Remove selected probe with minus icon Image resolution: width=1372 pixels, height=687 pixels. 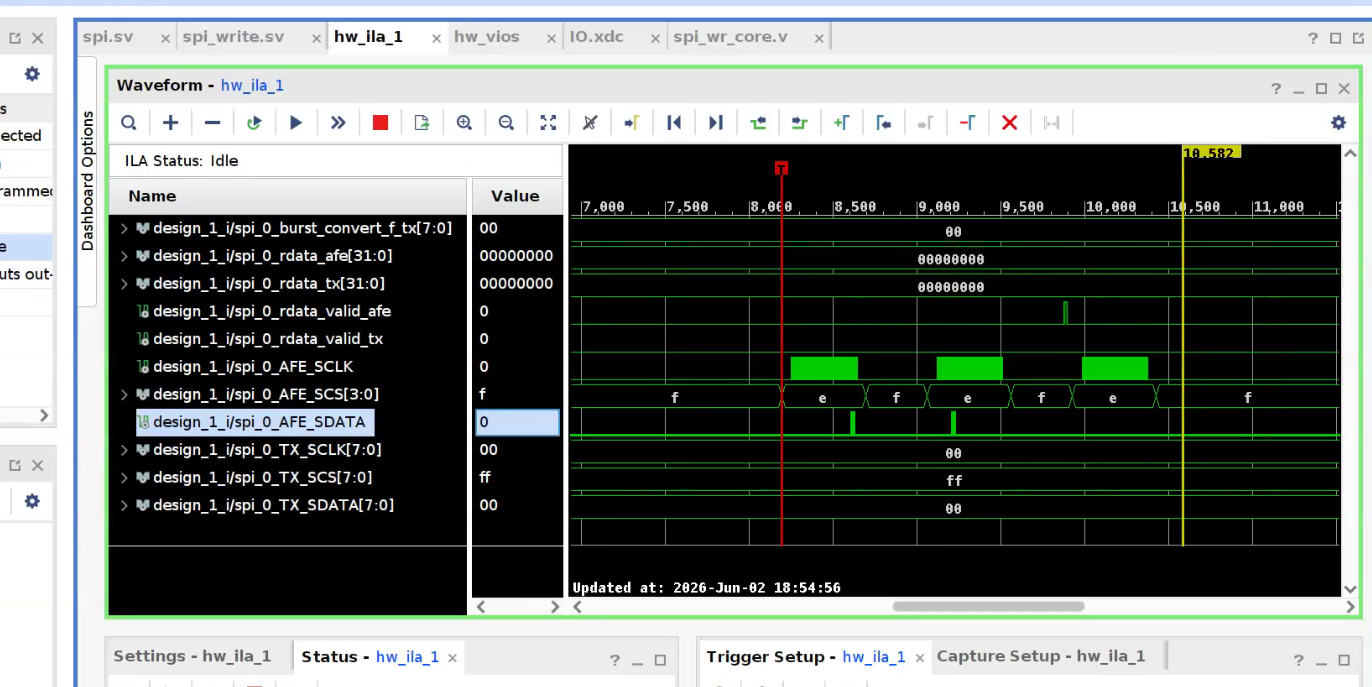point(212,122)
